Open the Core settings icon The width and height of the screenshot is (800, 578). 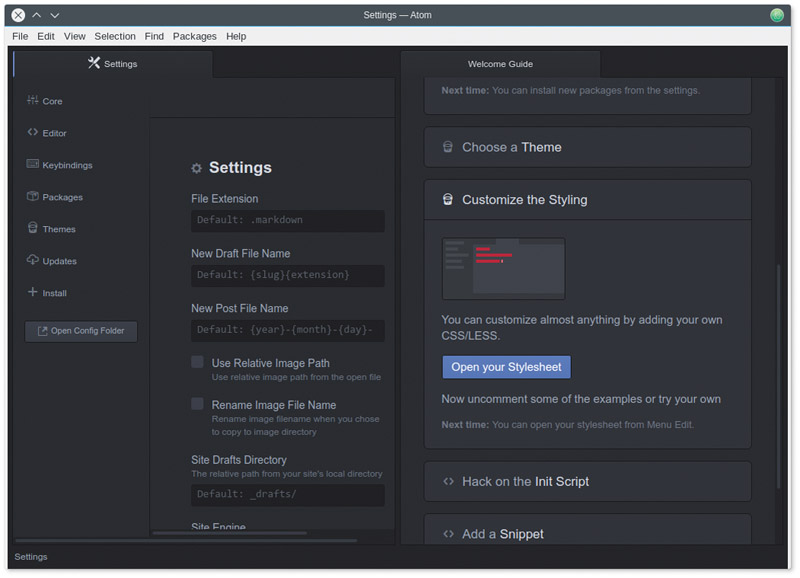tap(33, 100)
